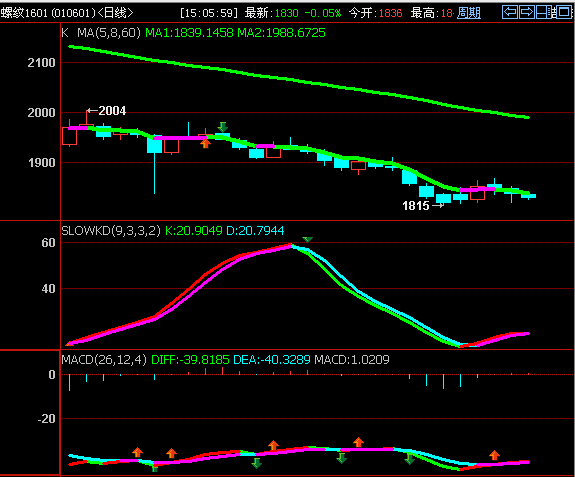Click the orange buy arrow on candlestick chart
This screenshot has height=477, width=575.
click(x=205, y=143)
